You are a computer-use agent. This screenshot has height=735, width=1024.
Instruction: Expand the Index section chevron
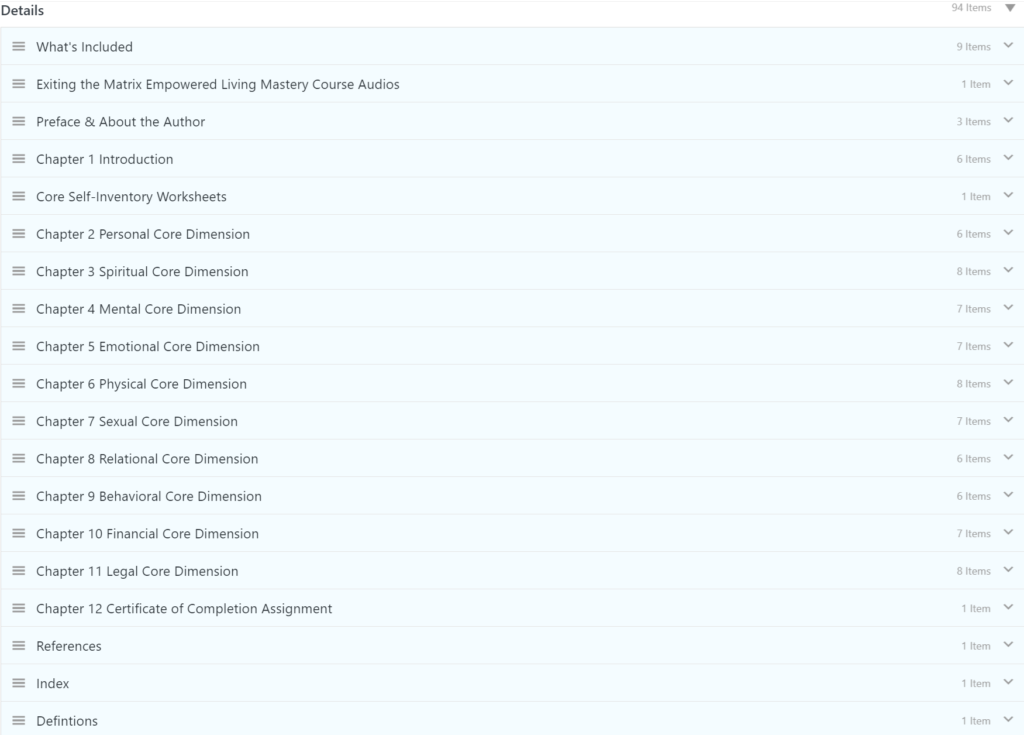click(1008, 683)
